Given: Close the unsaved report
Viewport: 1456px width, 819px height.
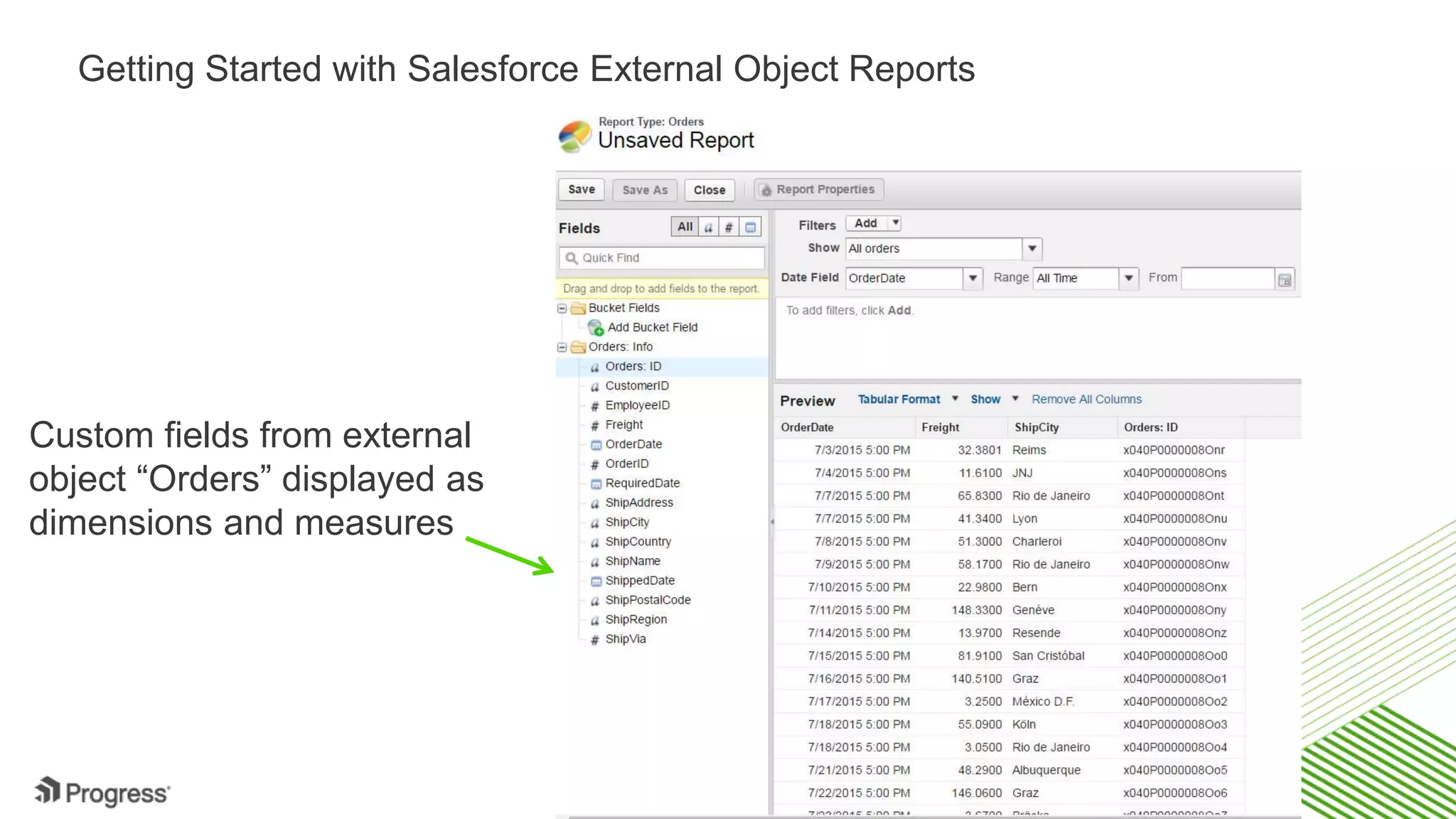Looking at the screenshot, I should coord(710,190).
